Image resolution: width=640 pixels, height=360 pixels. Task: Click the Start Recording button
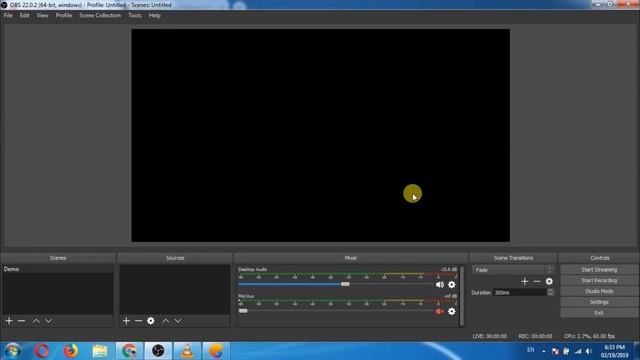tap(599, 280)
